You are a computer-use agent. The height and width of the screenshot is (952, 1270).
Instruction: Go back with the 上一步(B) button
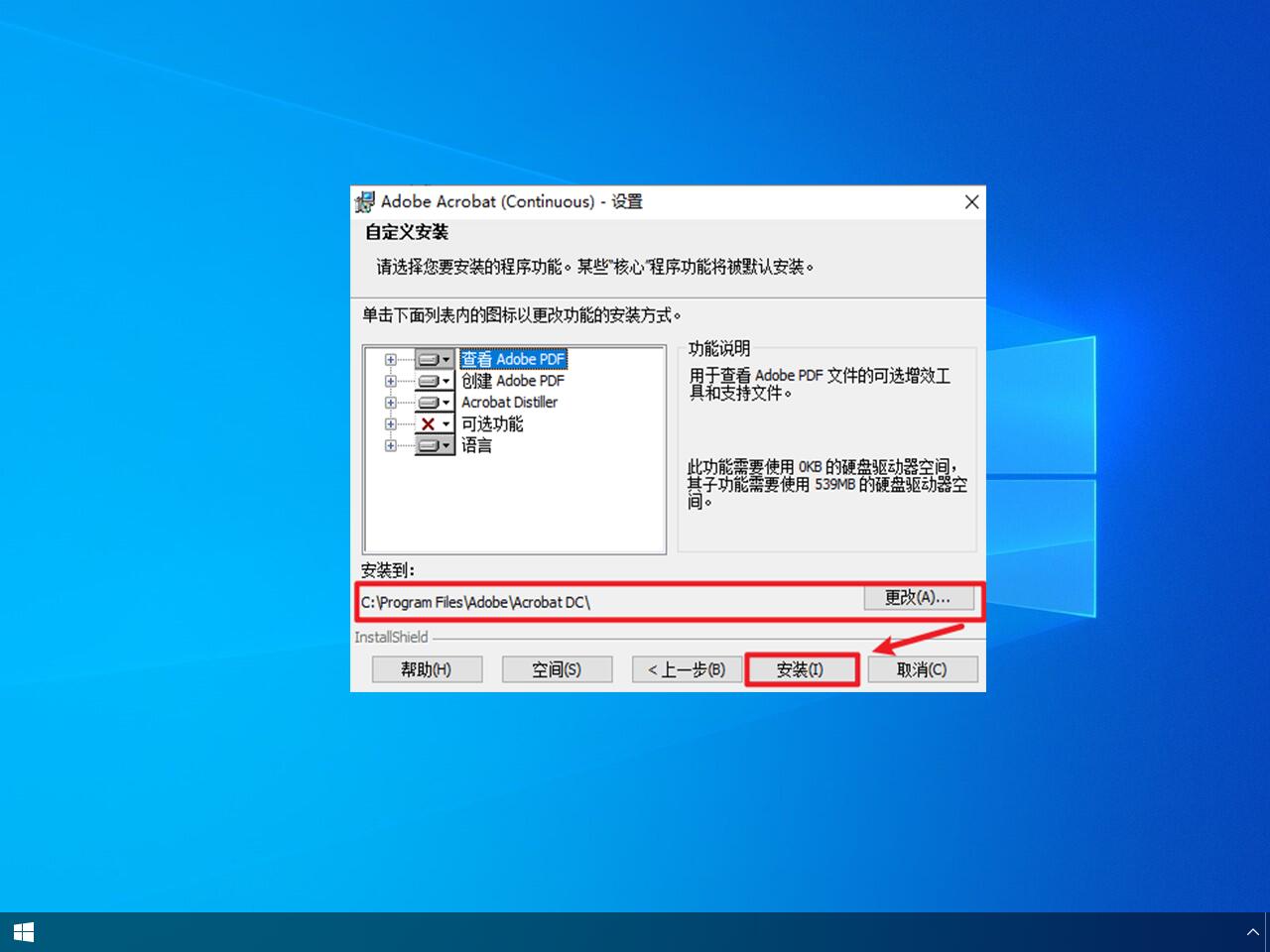click(687, 669)
